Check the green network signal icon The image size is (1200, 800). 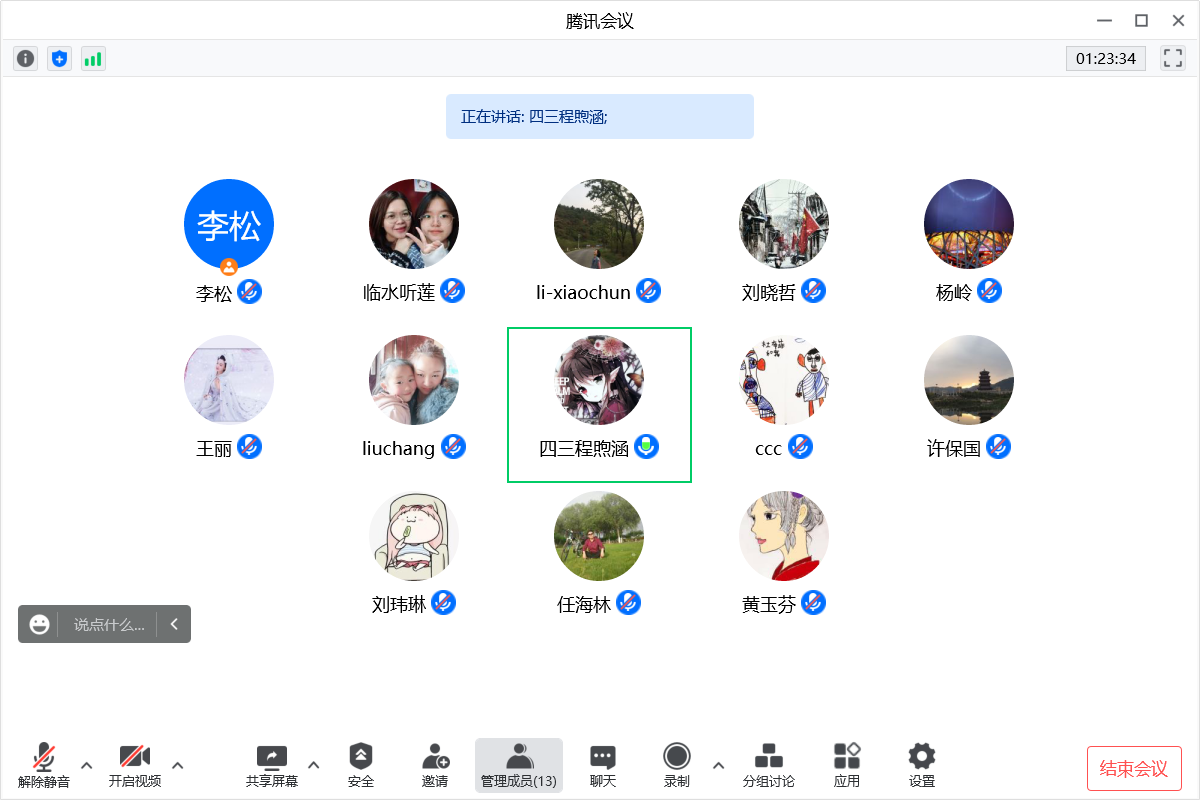point(93,58)
